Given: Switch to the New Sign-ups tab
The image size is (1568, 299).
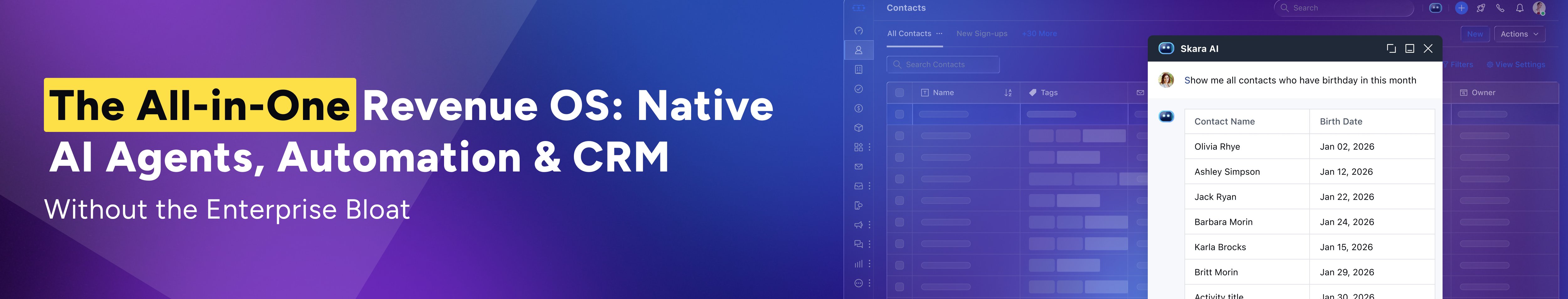Looking at the screenshot, I should pos(982,34).
